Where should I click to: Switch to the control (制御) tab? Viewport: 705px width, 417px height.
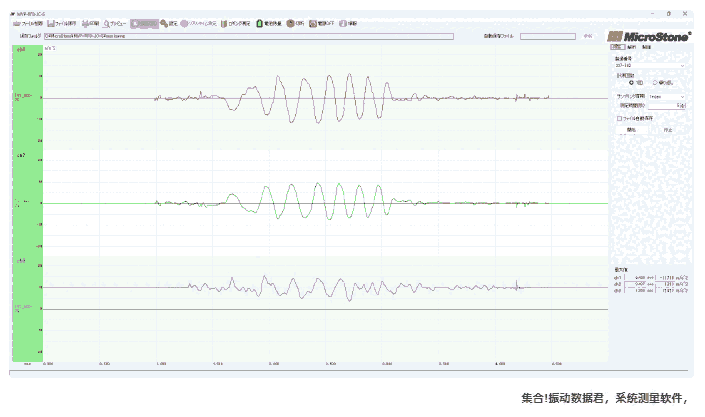(646, 47)
